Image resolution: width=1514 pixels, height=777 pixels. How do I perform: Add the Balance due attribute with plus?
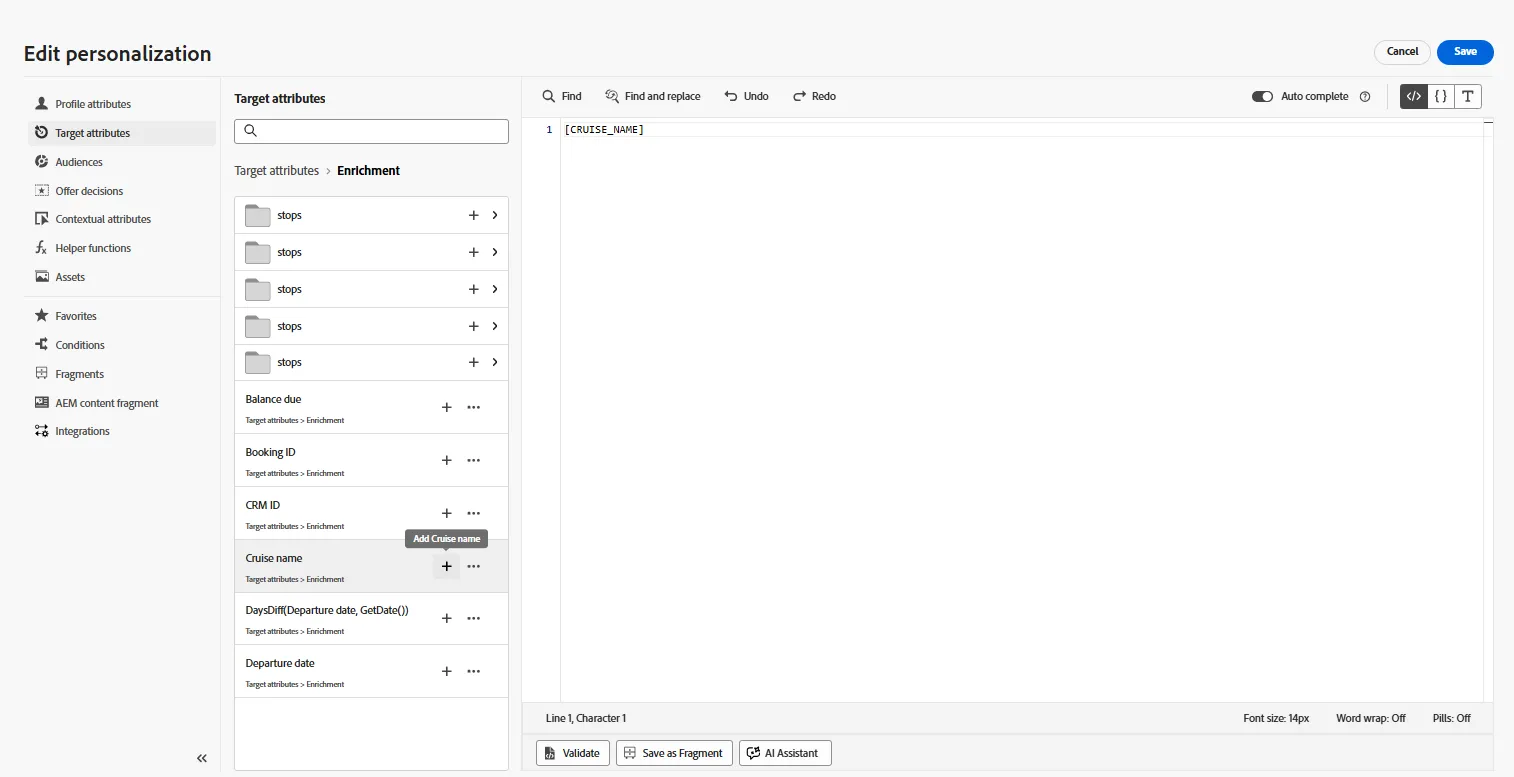(x=447, y=408)
